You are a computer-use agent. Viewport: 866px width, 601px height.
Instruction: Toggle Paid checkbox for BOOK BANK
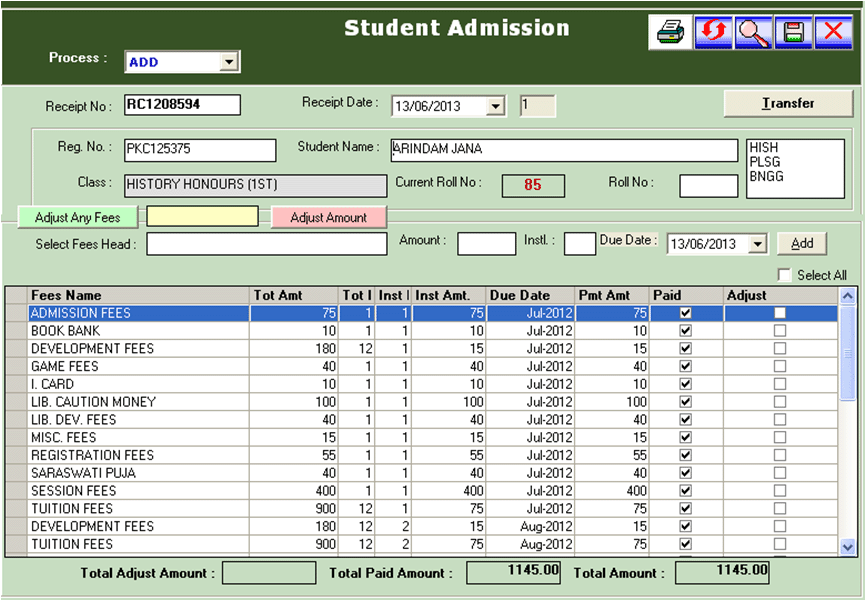[x=685, y=330]
